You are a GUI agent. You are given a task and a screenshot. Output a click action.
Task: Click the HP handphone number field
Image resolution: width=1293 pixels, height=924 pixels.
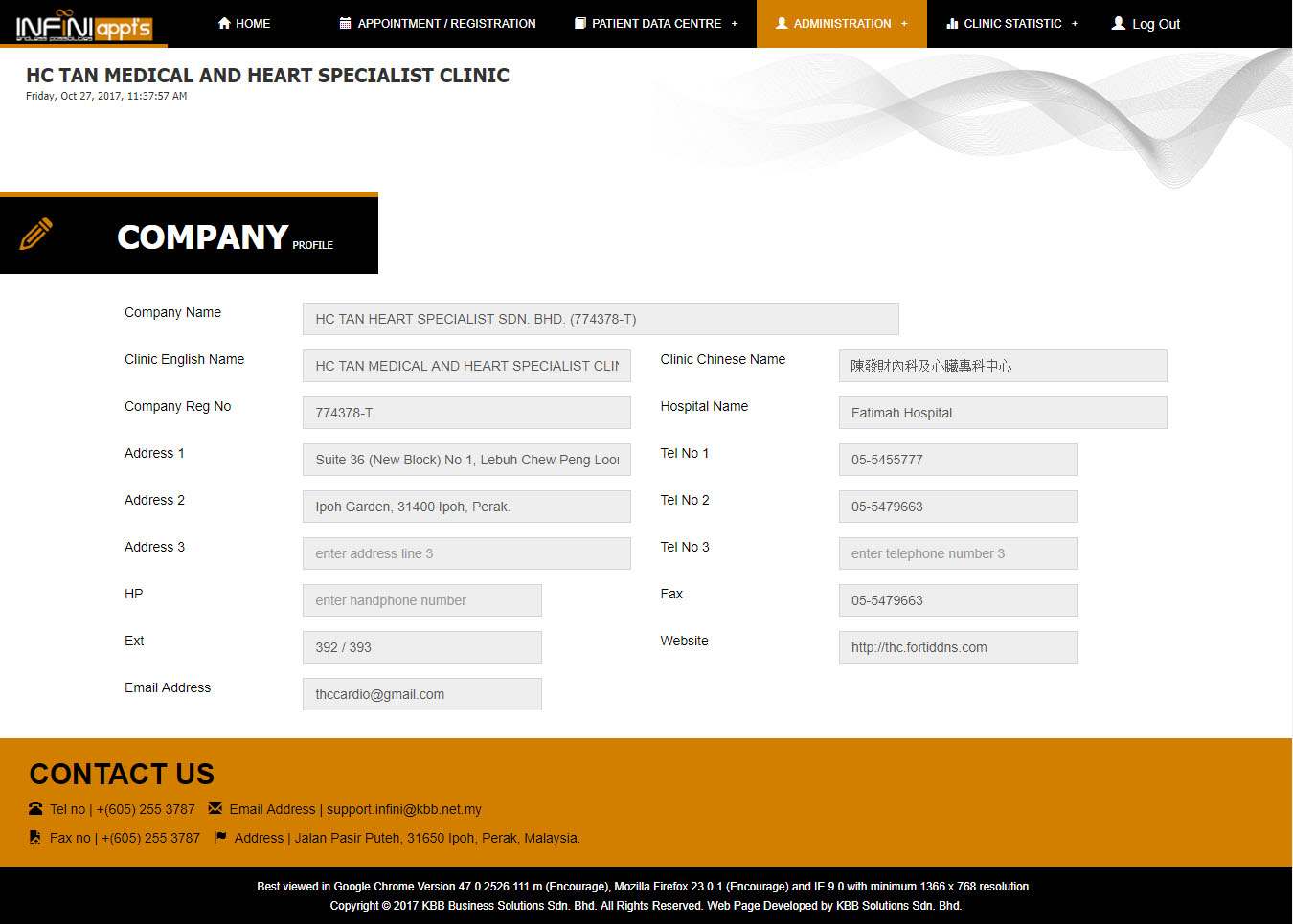click(422, 600)
